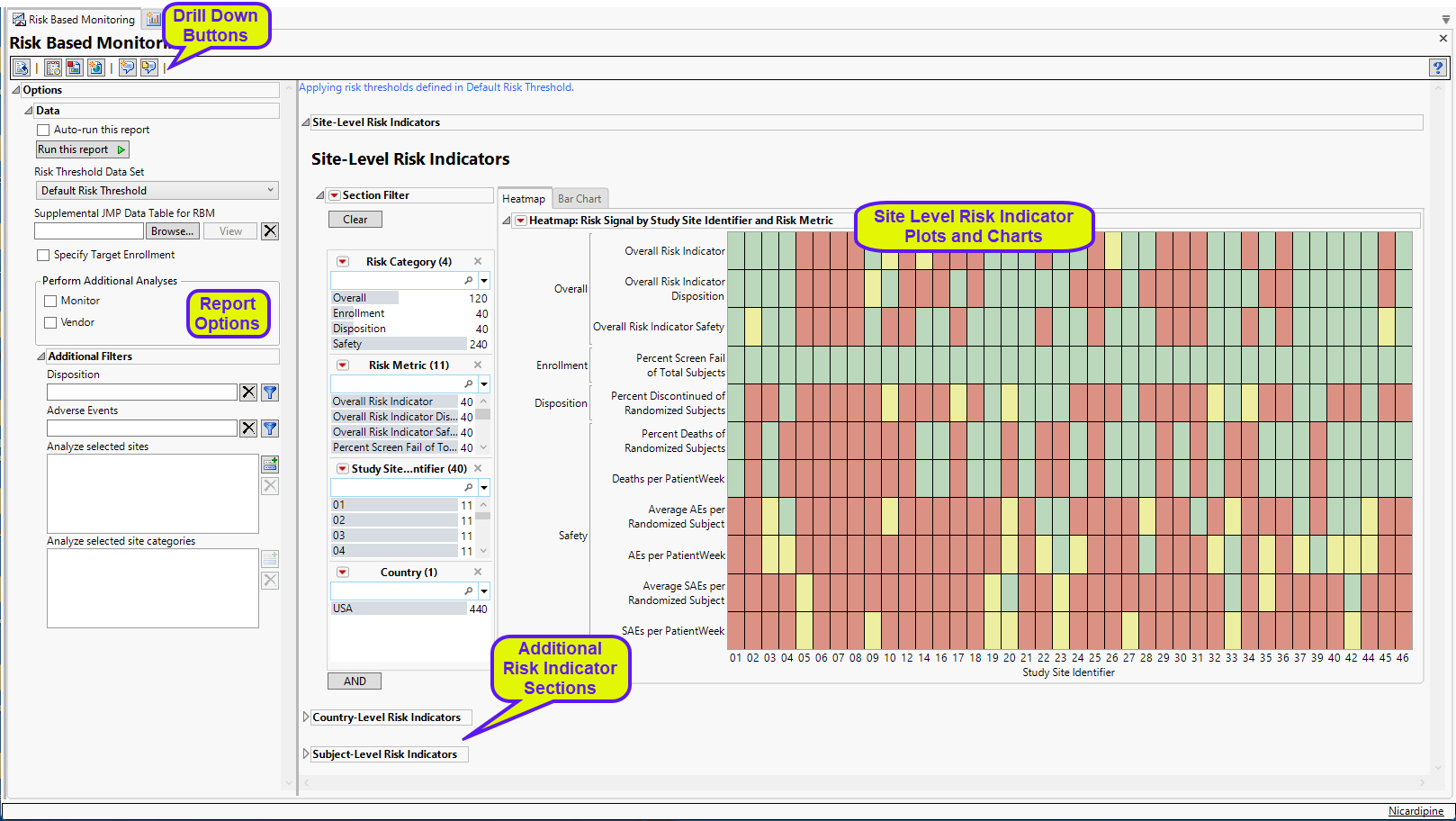Image resolution: width=1456 pixels, height=821 pixels.
Task: Open the Disposition filter funnel icon
Action: (270, 392)
